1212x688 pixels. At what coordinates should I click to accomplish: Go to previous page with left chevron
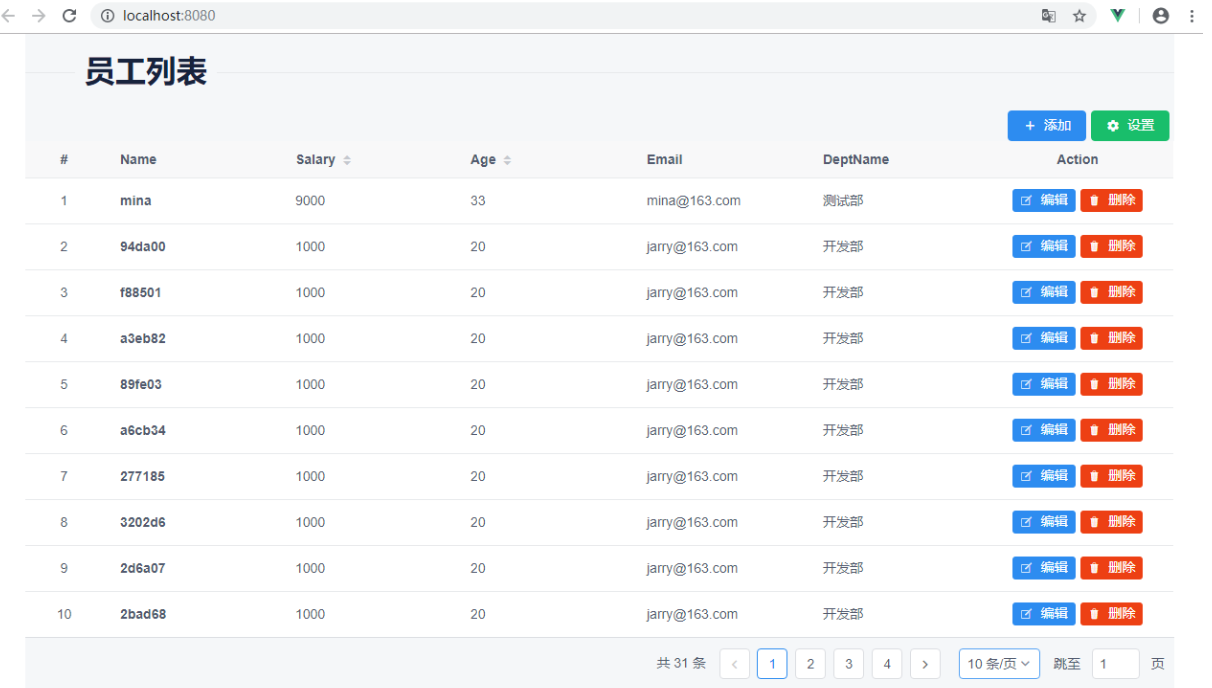734,664
